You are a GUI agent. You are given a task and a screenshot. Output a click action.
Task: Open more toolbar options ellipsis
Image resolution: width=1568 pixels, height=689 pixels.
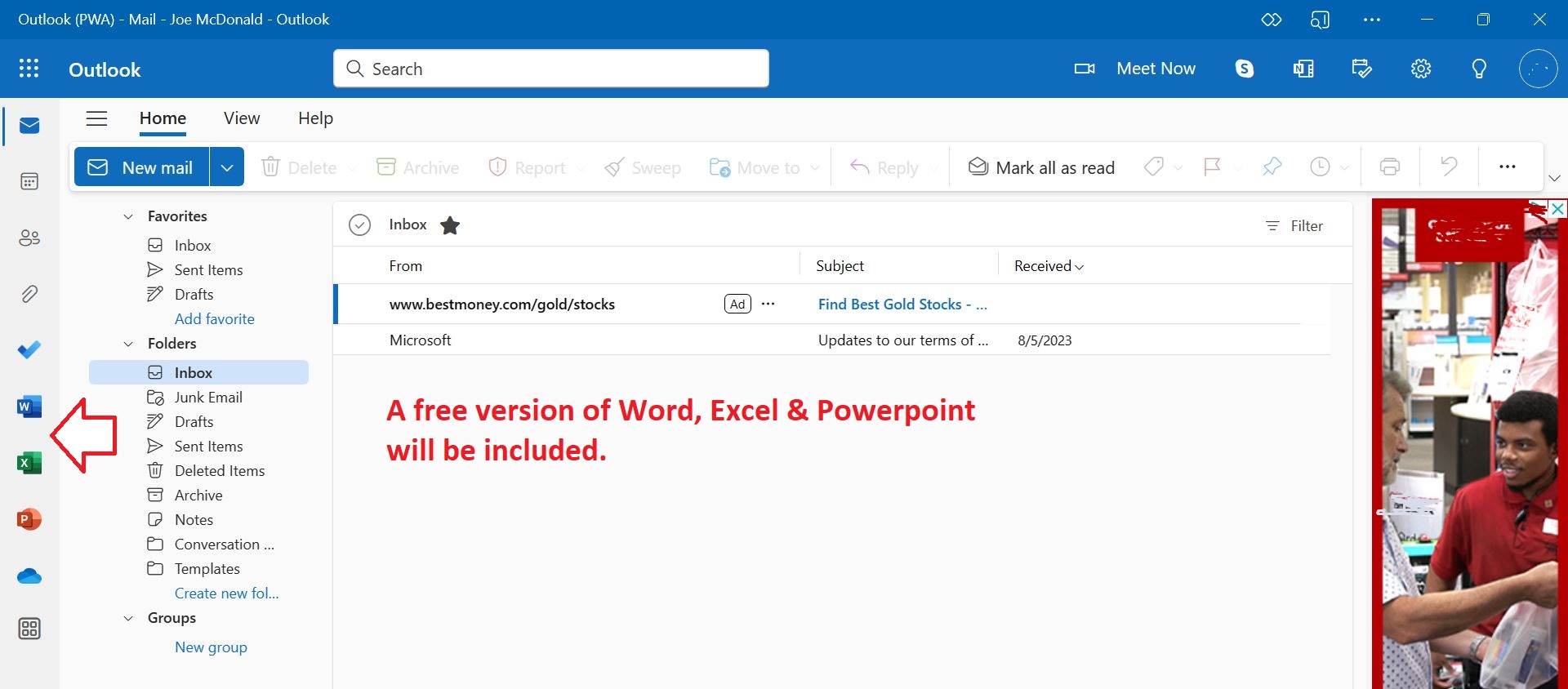pyautogui.click(x=1508, y=167)
